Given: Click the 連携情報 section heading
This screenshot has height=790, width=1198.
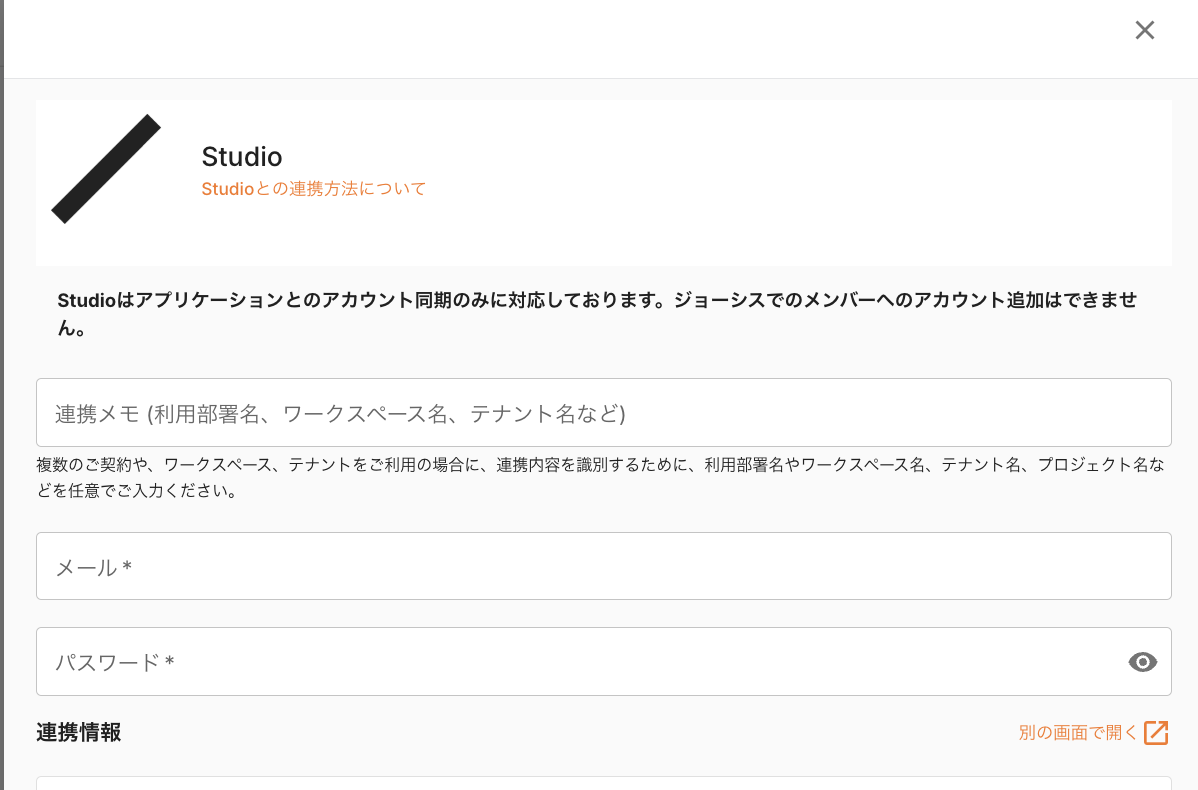Looking at the screenshot, I should [x=79, y=732].
